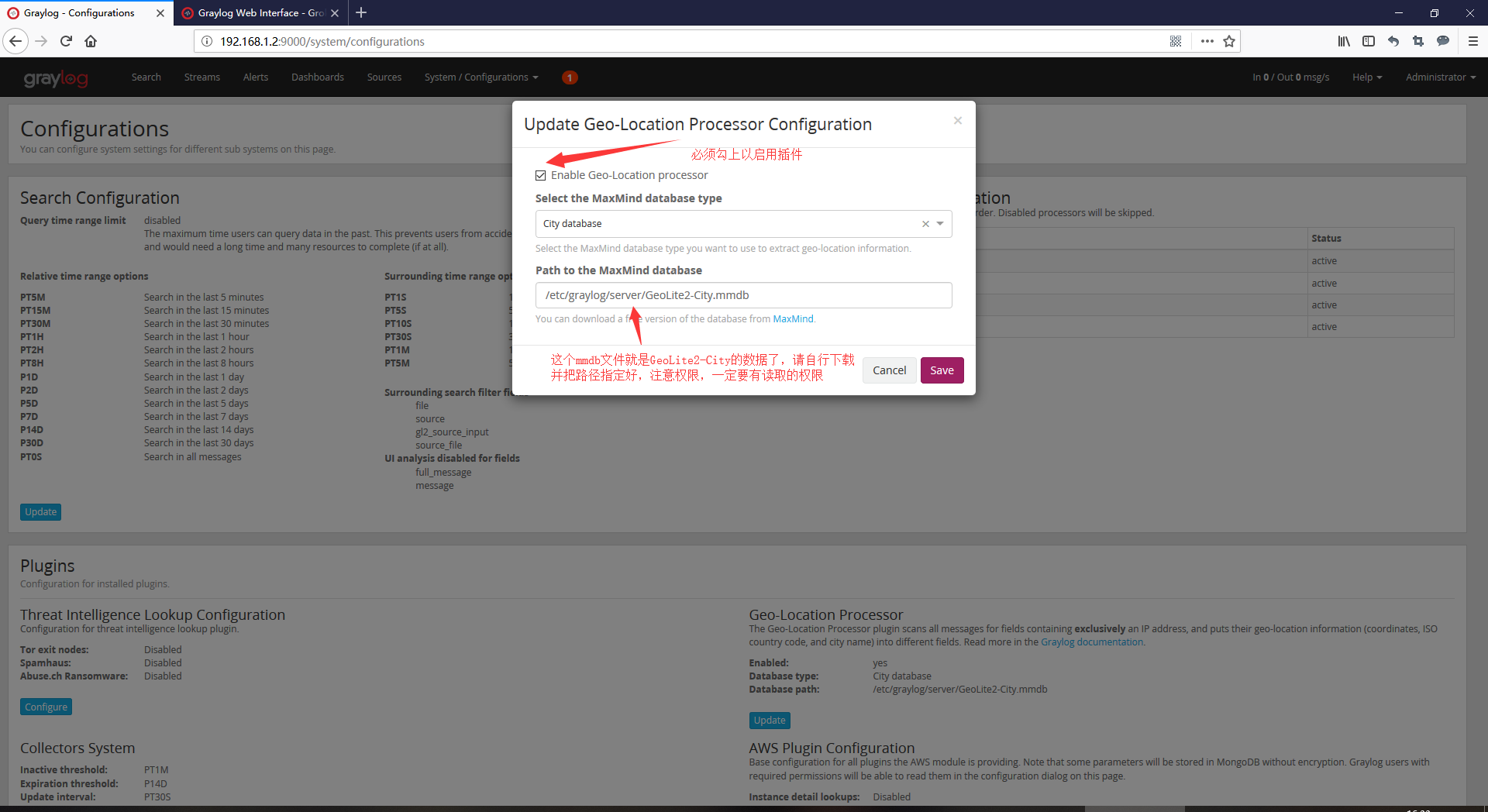Reload the current page
The image size is (1488, 812).
click(x=67, y=41)
